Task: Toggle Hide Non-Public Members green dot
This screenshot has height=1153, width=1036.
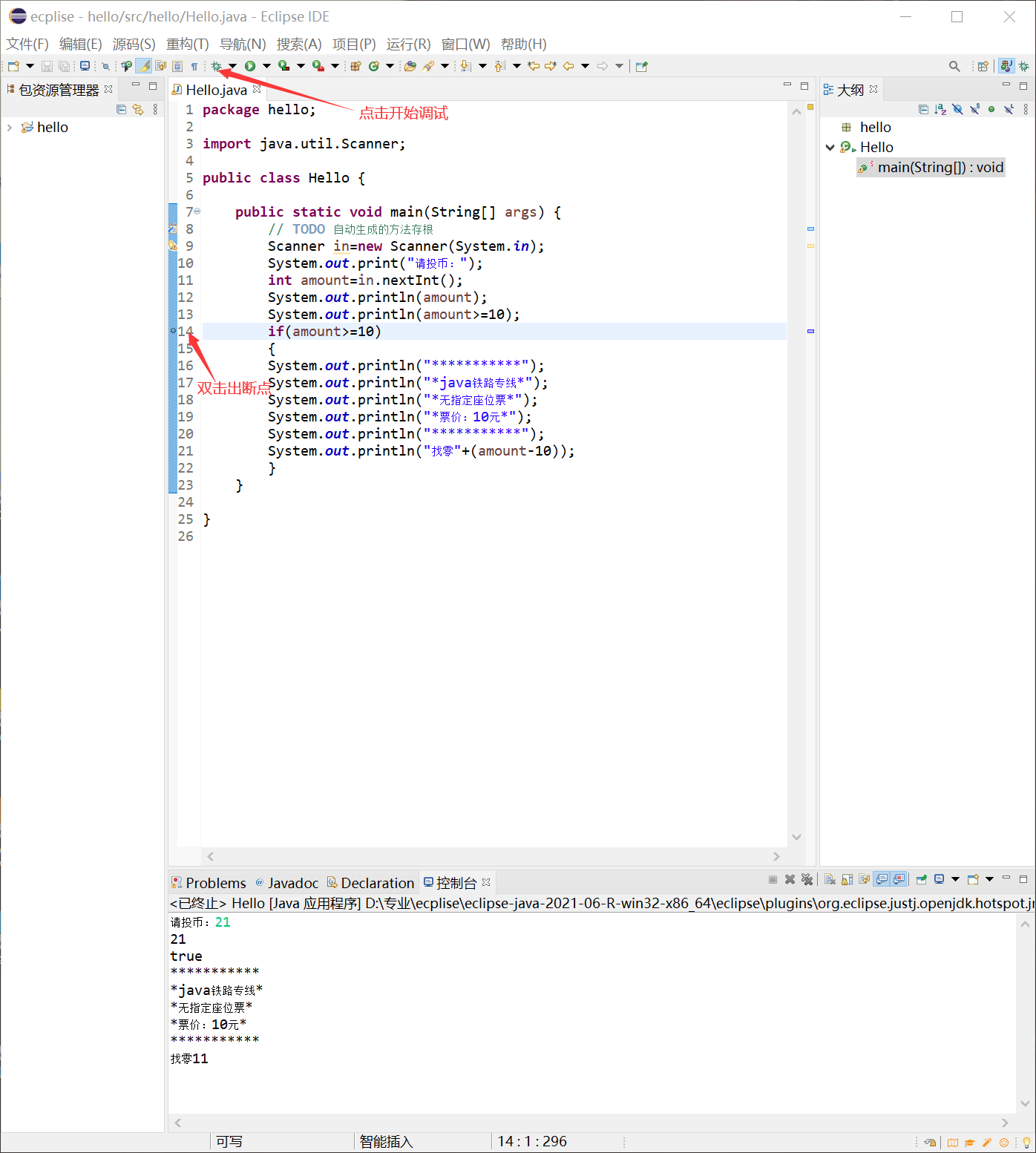Action: pyautogui.click(x=991, y=109)
